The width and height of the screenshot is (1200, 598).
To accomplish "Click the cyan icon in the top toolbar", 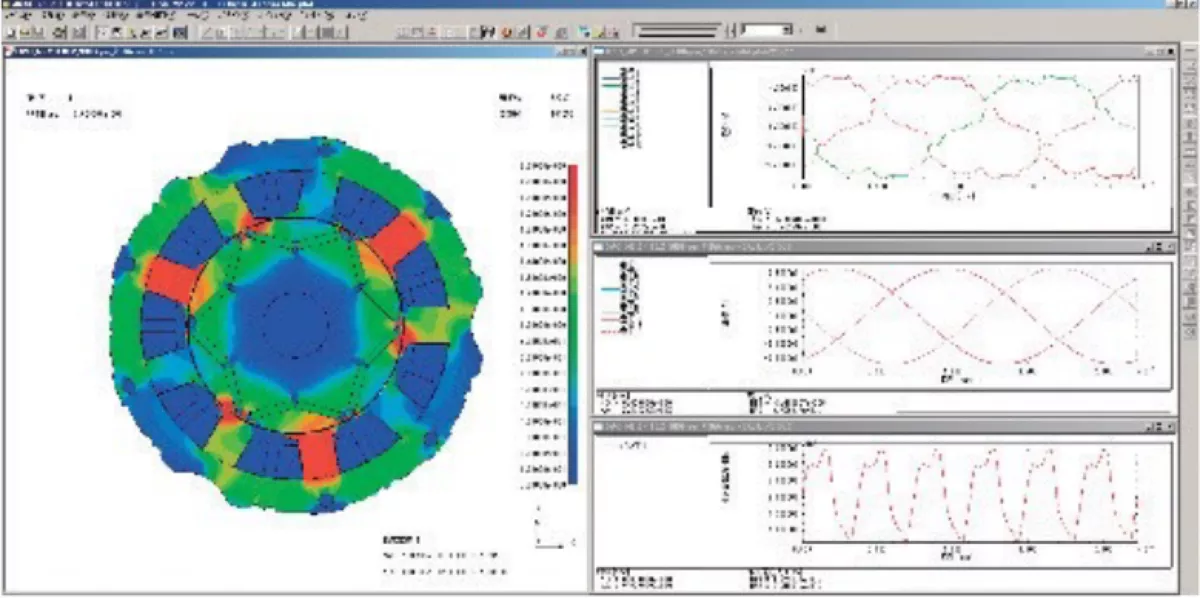I will tap(586, 33).
